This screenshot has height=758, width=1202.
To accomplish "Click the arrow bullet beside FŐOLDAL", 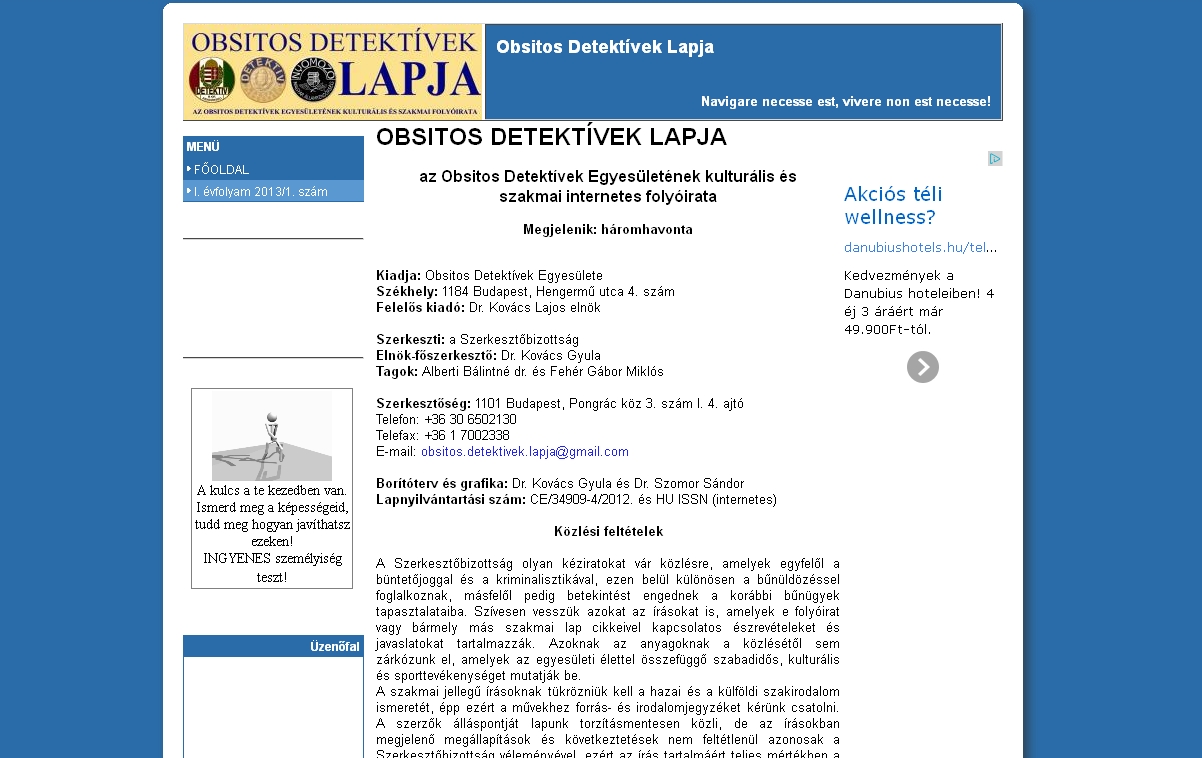I will coord(189,169).
